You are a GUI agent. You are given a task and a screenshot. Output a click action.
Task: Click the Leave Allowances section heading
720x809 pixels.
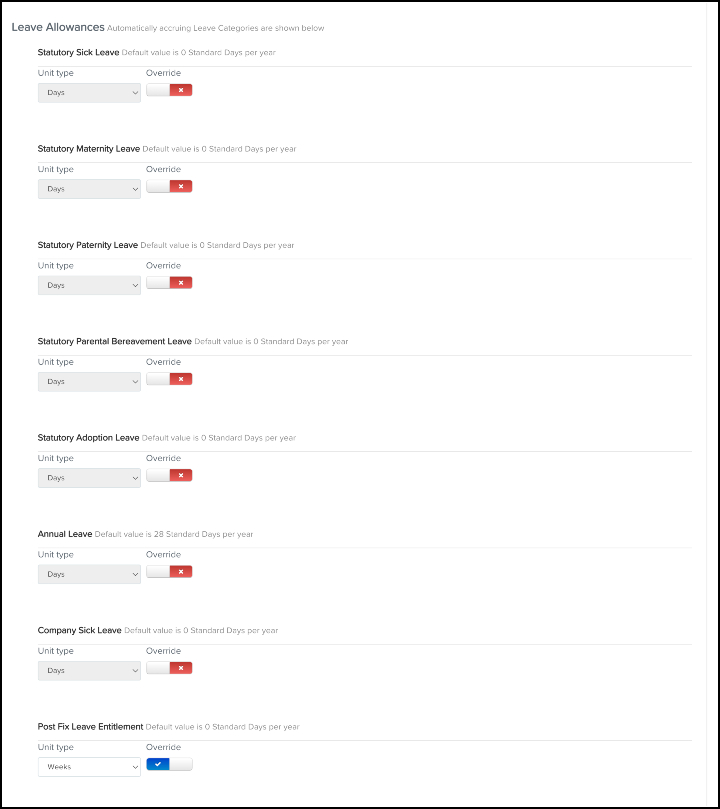click(x=57, y=27)
